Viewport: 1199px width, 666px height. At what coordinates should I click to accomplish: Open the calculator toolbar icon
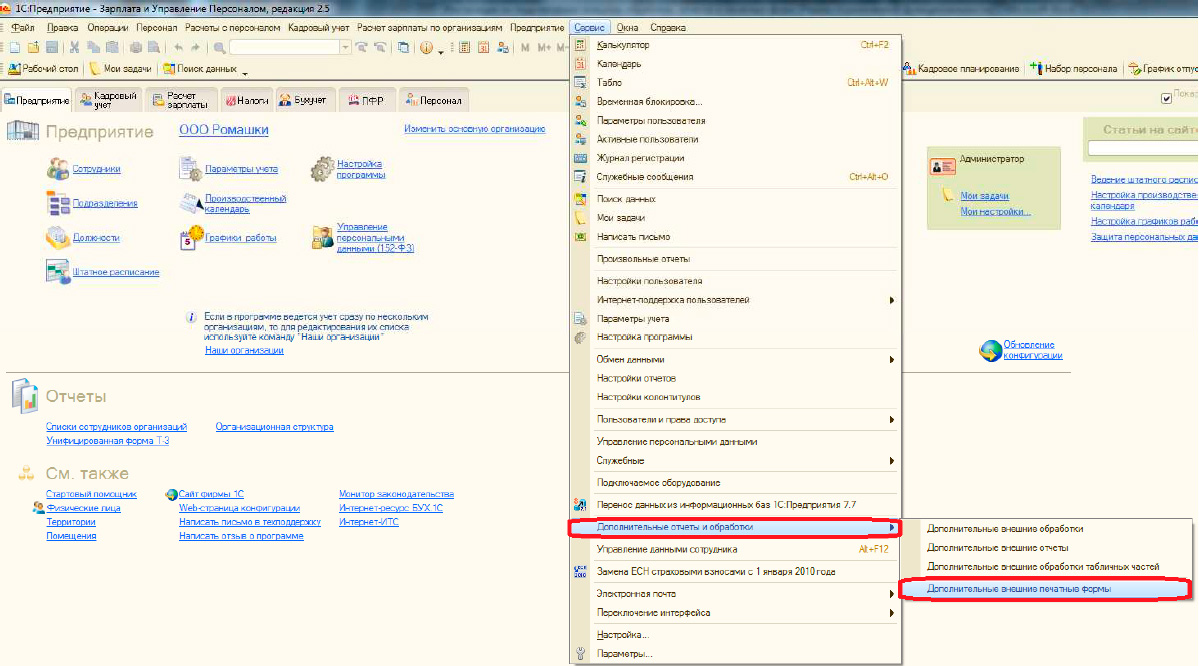pos(464,47)
